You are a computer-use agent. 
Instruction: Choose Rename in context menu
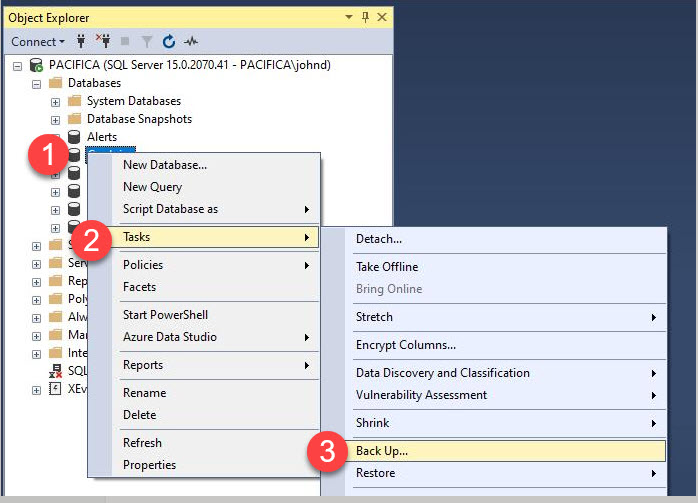tap(215, 393)
